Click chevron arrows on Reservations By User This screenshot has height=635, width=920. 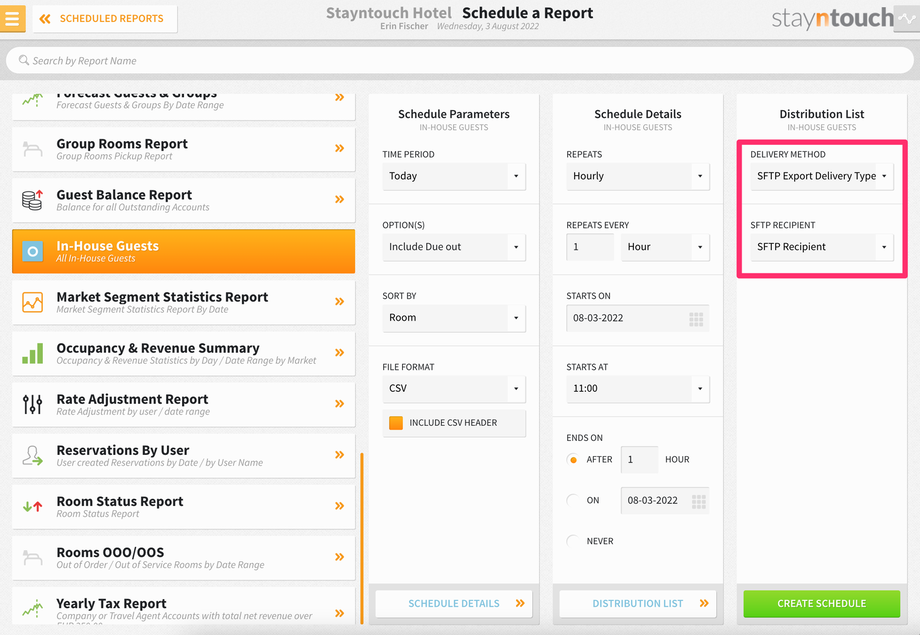click(339, 455)
